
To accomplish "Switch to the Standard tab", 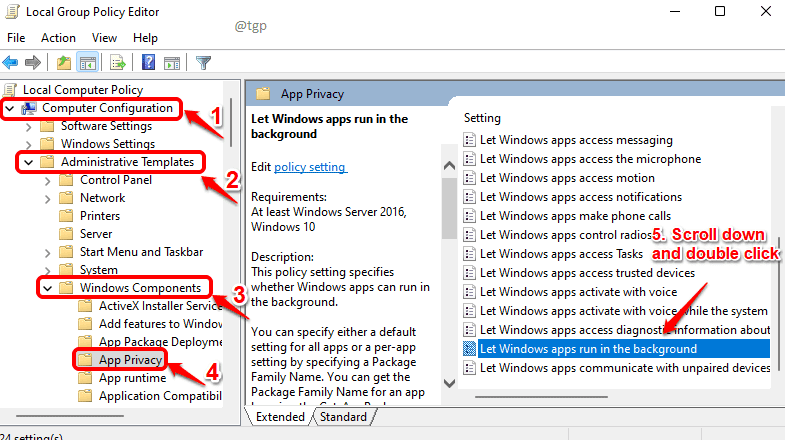I will pyautogui.click(x=342, y=416).
